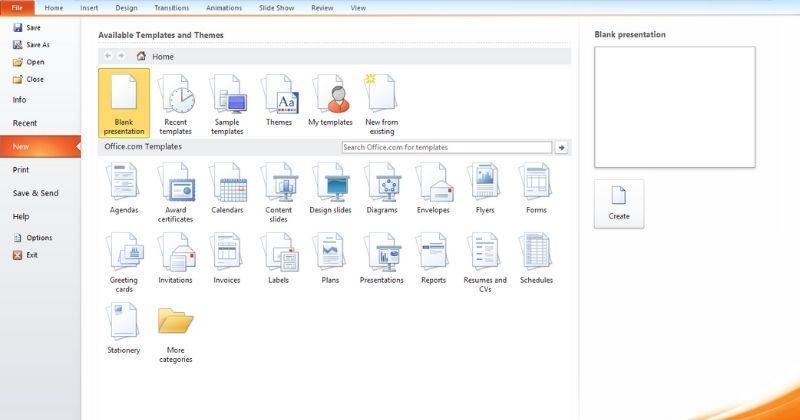Open the Flyers category
The image size is (800, 420).
[485, 188]
